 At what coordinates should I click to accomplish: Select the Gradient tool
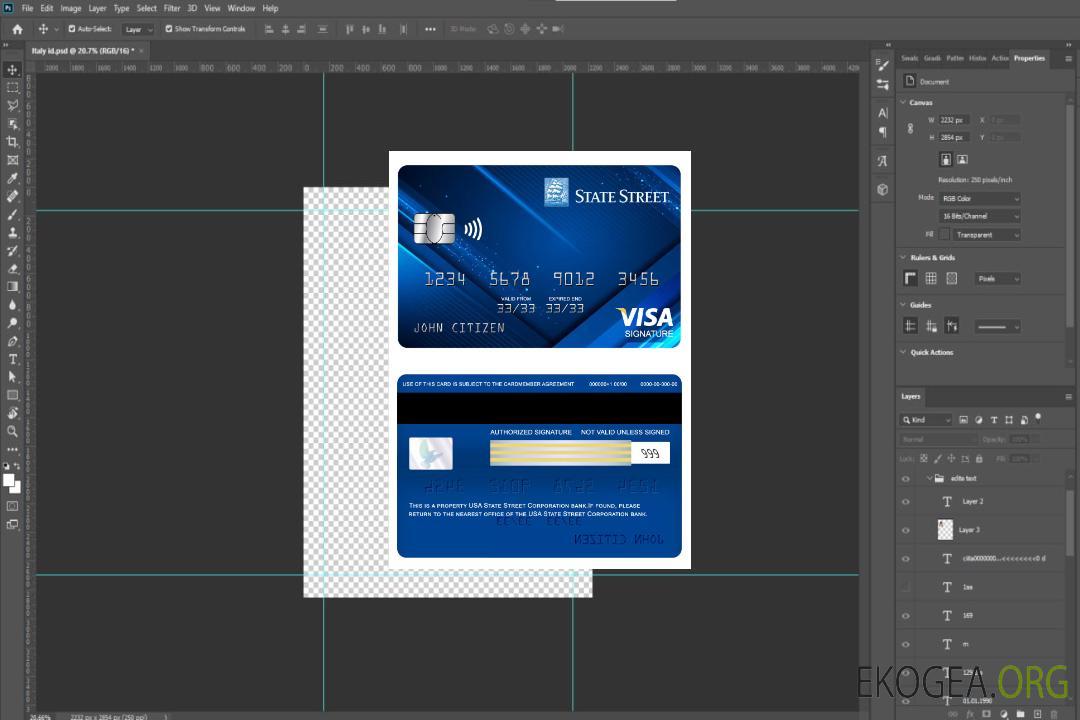coord(13,286)
